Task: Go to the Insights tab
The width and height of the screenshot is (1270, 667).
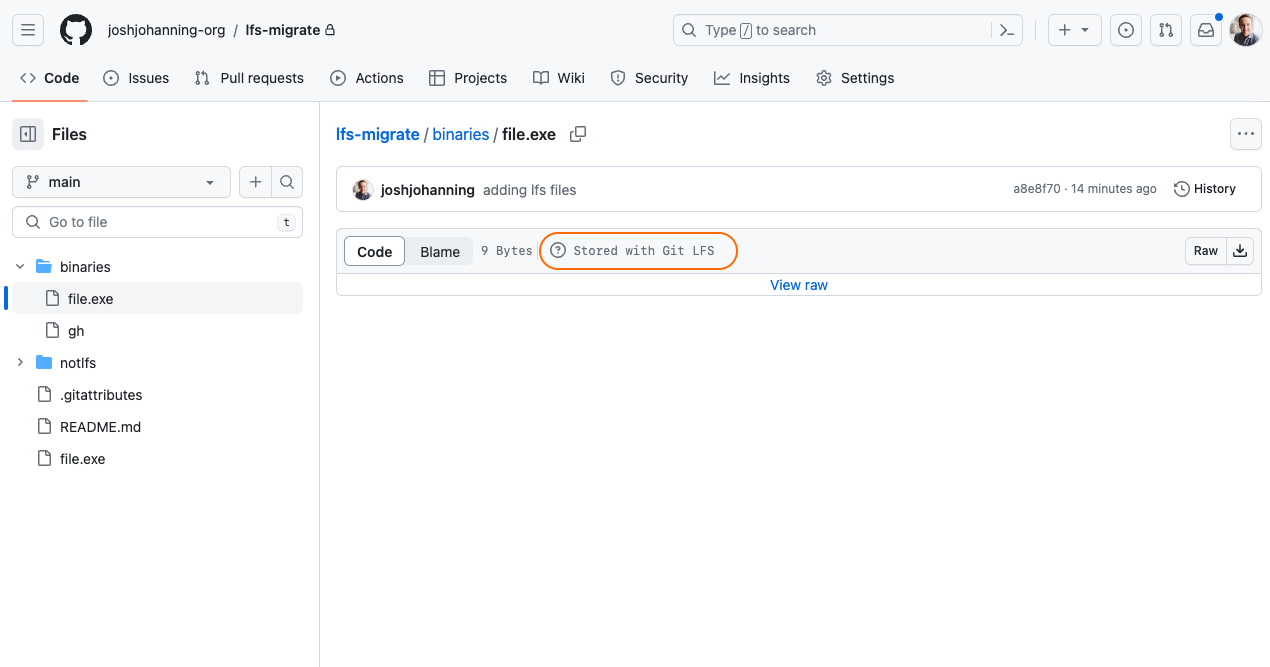Action: [752, 78]
